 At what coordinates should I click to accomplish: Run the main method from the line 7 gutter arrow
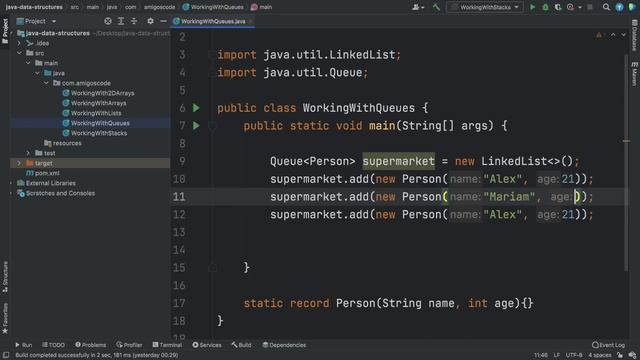(196, 126)
